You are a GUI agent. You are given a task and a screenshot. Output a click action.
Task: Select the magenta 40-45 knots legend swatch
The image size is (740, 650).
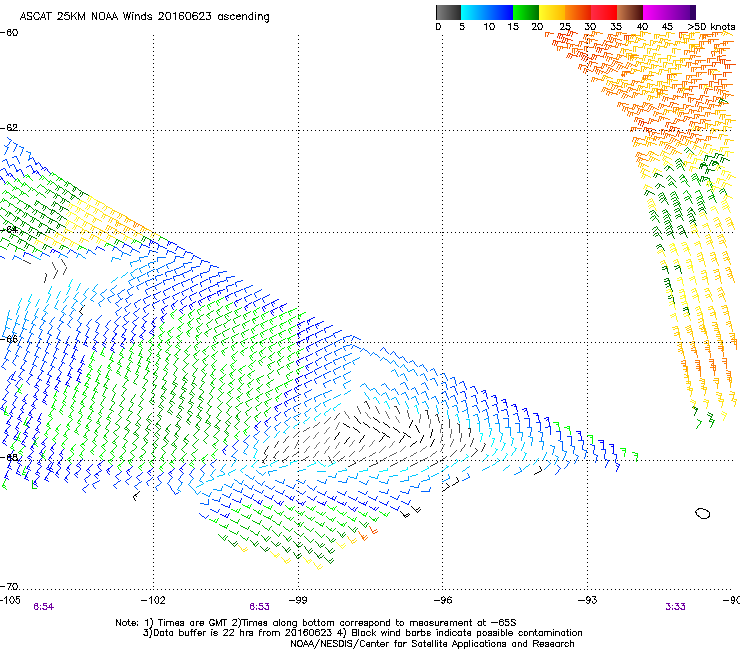[x=656, y=12]
